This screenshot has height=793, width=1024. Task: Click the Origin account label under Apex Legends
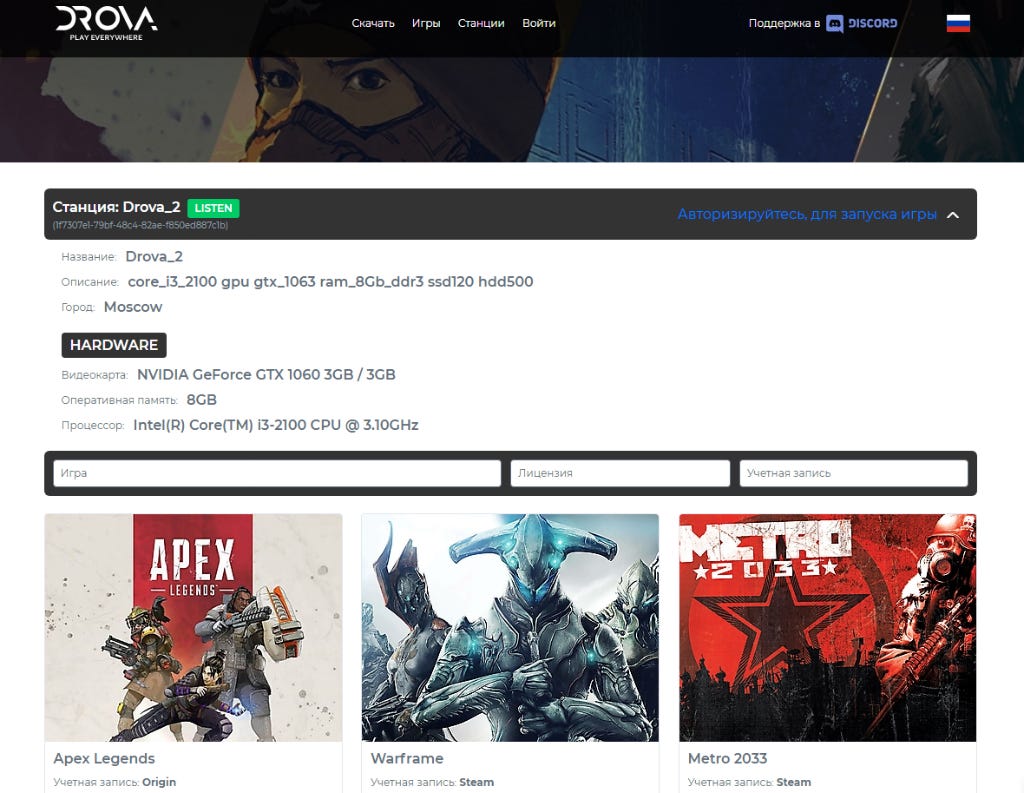click(159, 782)
